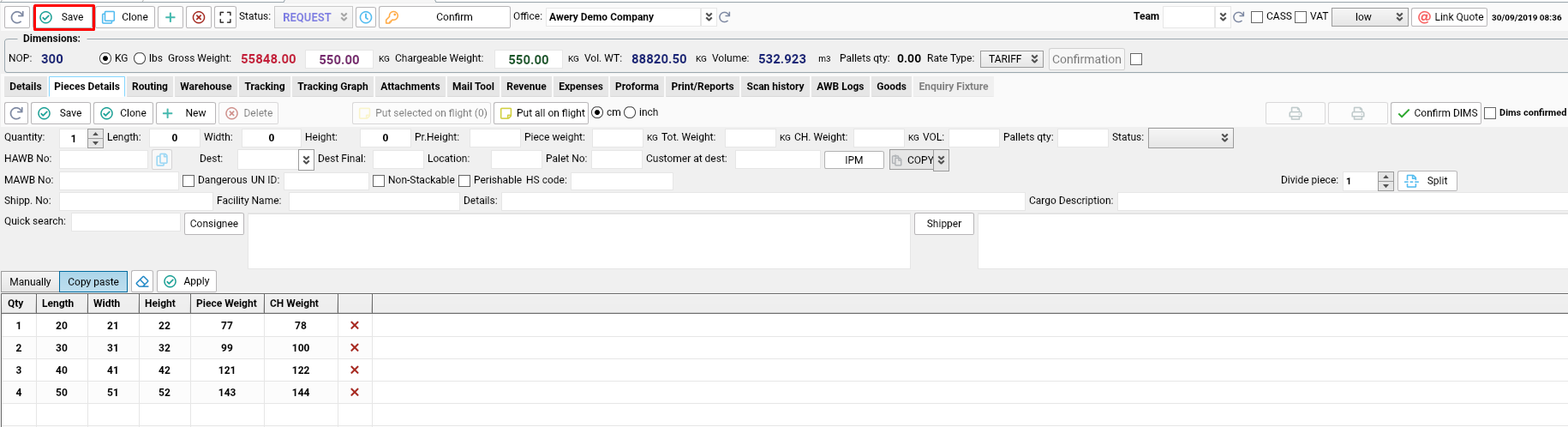Click the eraser clear icon beside Copy paste
The width and height of the screenshot is (1568, 427).
coord(142,281)
